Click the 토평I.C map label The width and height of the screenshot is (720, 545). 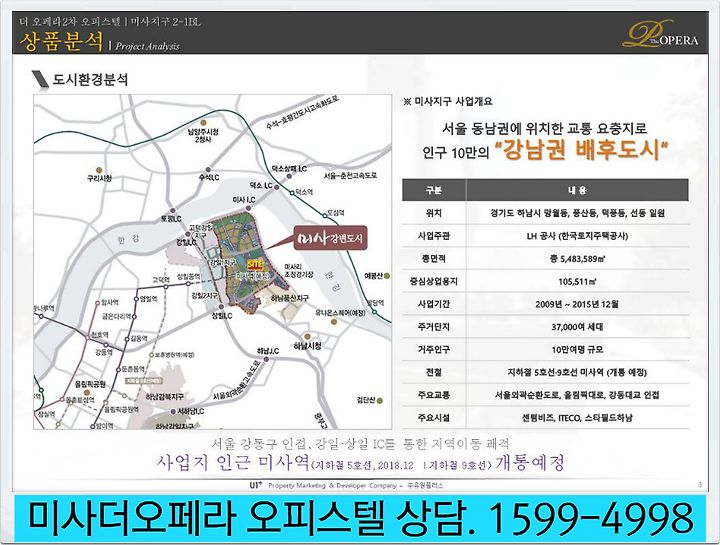tap(171, 219)
